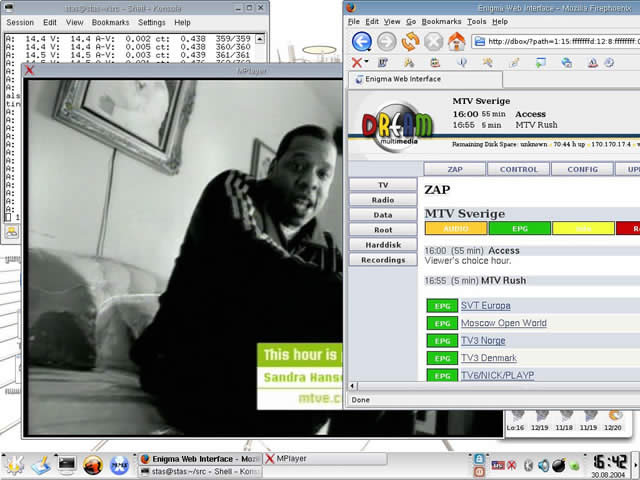
Task: Click the red globe icon in the panel
Action: pyautogui.click(x=93, y=465)
